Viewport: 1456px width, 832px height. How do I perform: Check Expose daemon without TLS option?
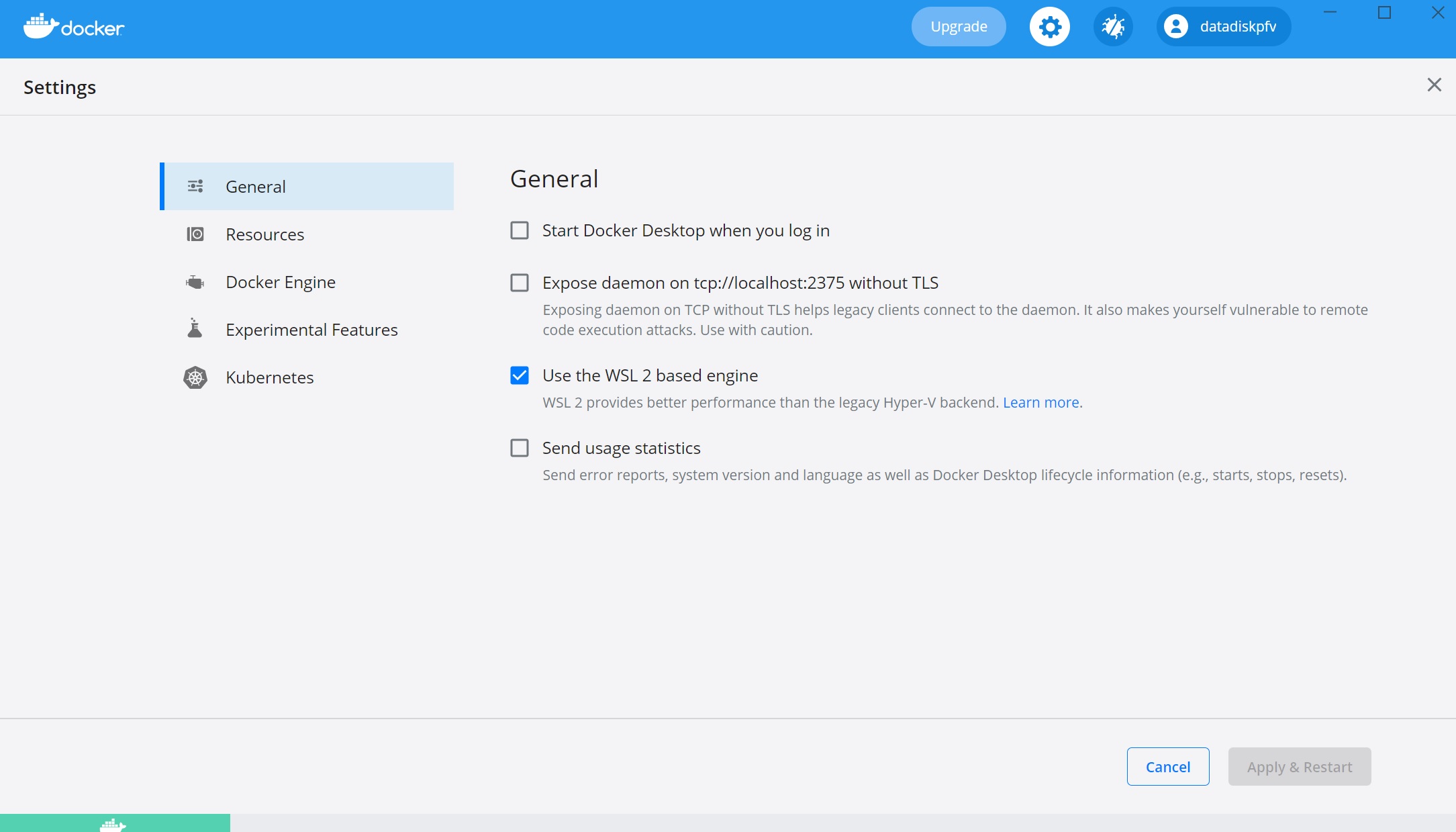pos(520,283)
